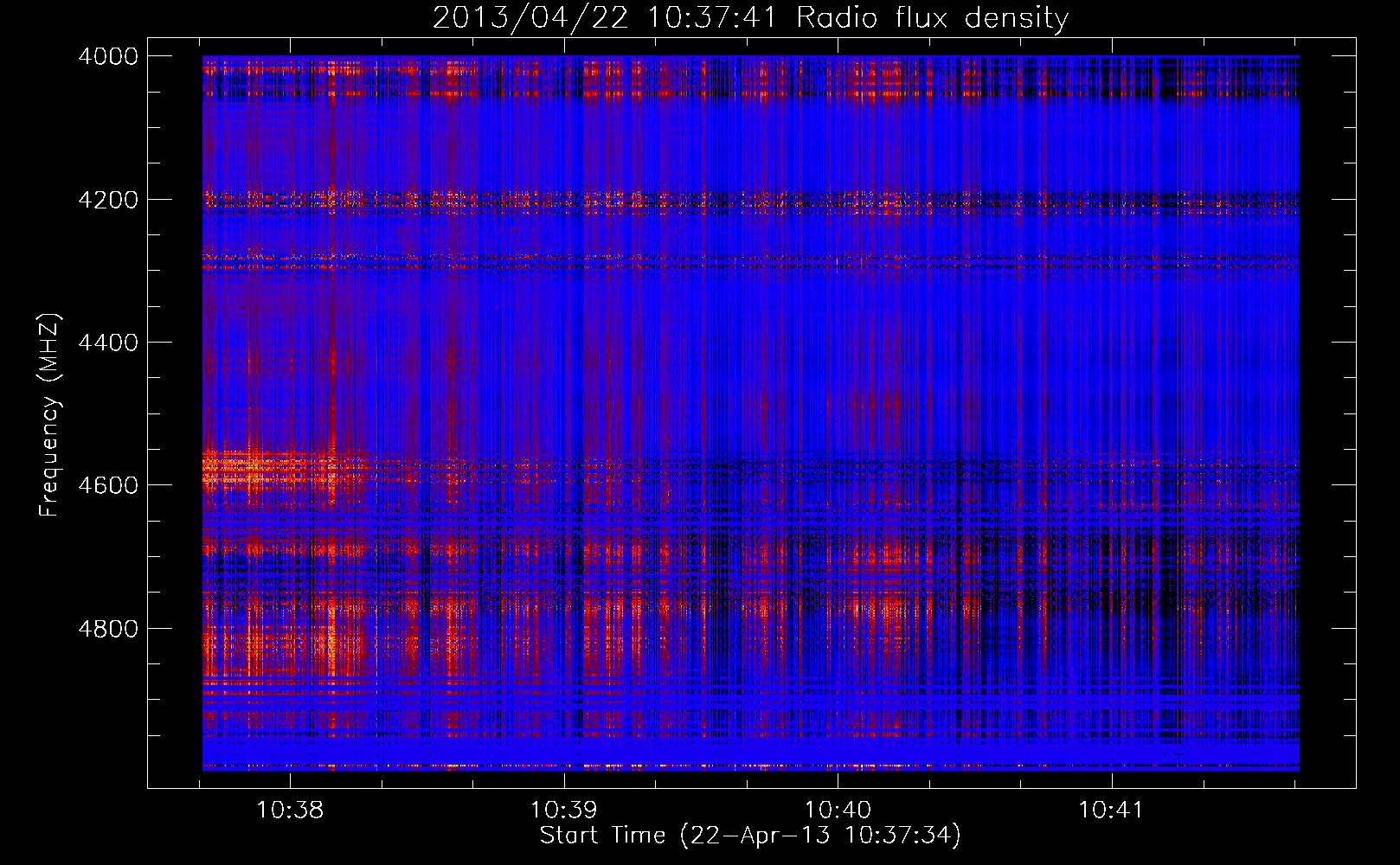Click the 10:39 time axis label
Image resolution: width=1400 pixels, height=865 pixels.
coord(563,810)
